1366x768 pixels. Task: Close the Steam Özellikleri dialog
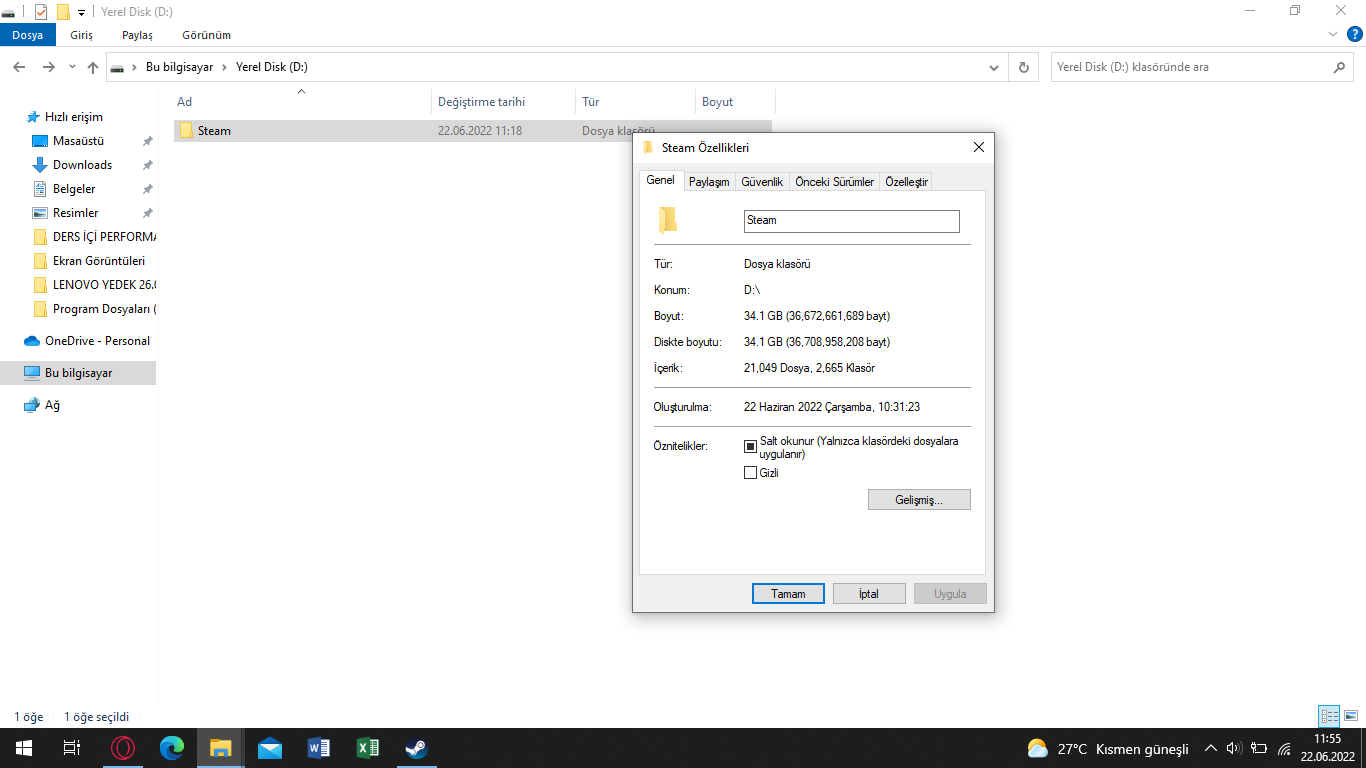point(979,148)
